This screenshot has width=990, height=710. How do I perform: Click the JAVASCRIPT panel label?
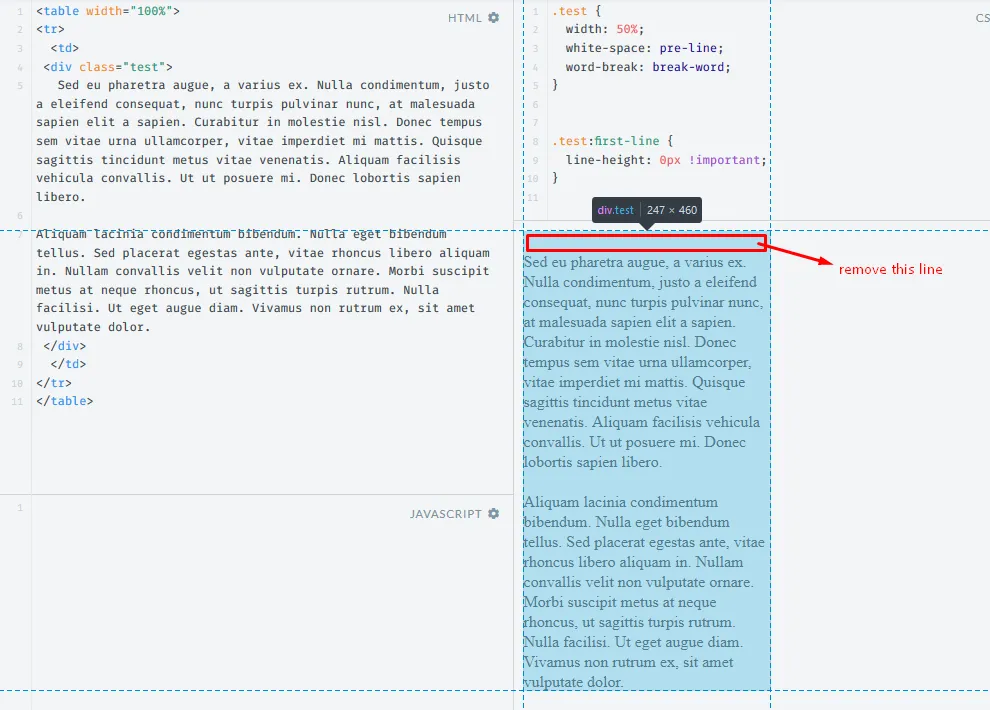point(446,514)
